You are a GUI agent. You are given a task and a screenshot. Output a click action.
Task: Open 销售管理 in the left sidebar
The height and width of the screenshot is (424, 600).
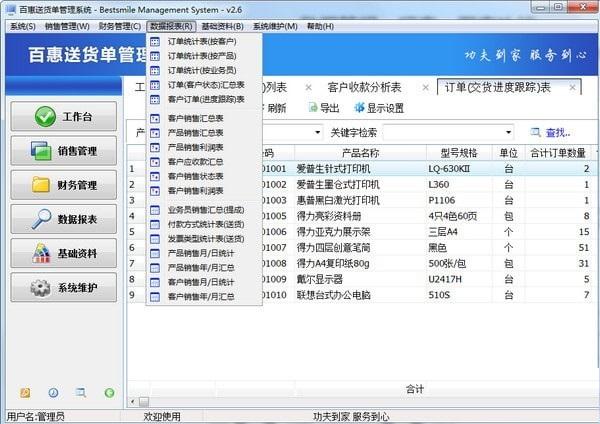[x=64, y=151]
